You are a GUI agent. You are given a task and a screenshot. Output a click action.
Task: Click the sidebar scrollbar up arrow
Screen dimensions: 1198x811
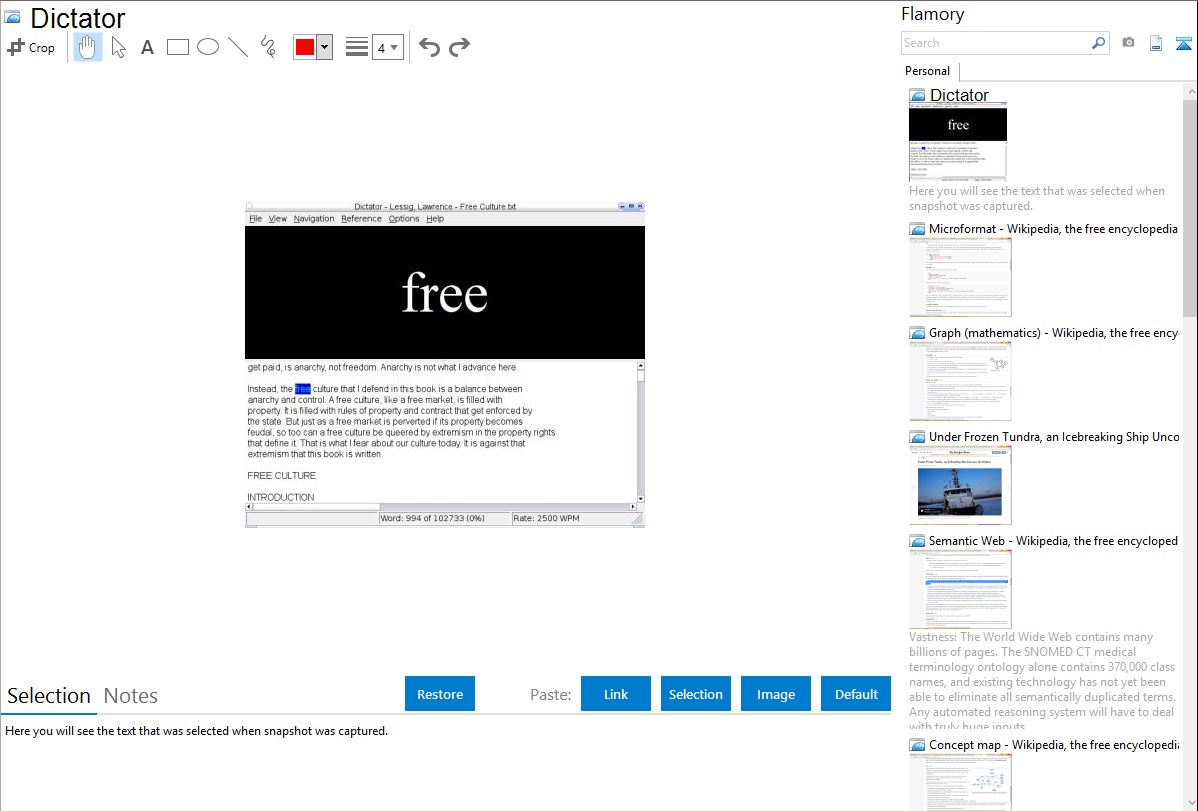(x=1190, y=92)
